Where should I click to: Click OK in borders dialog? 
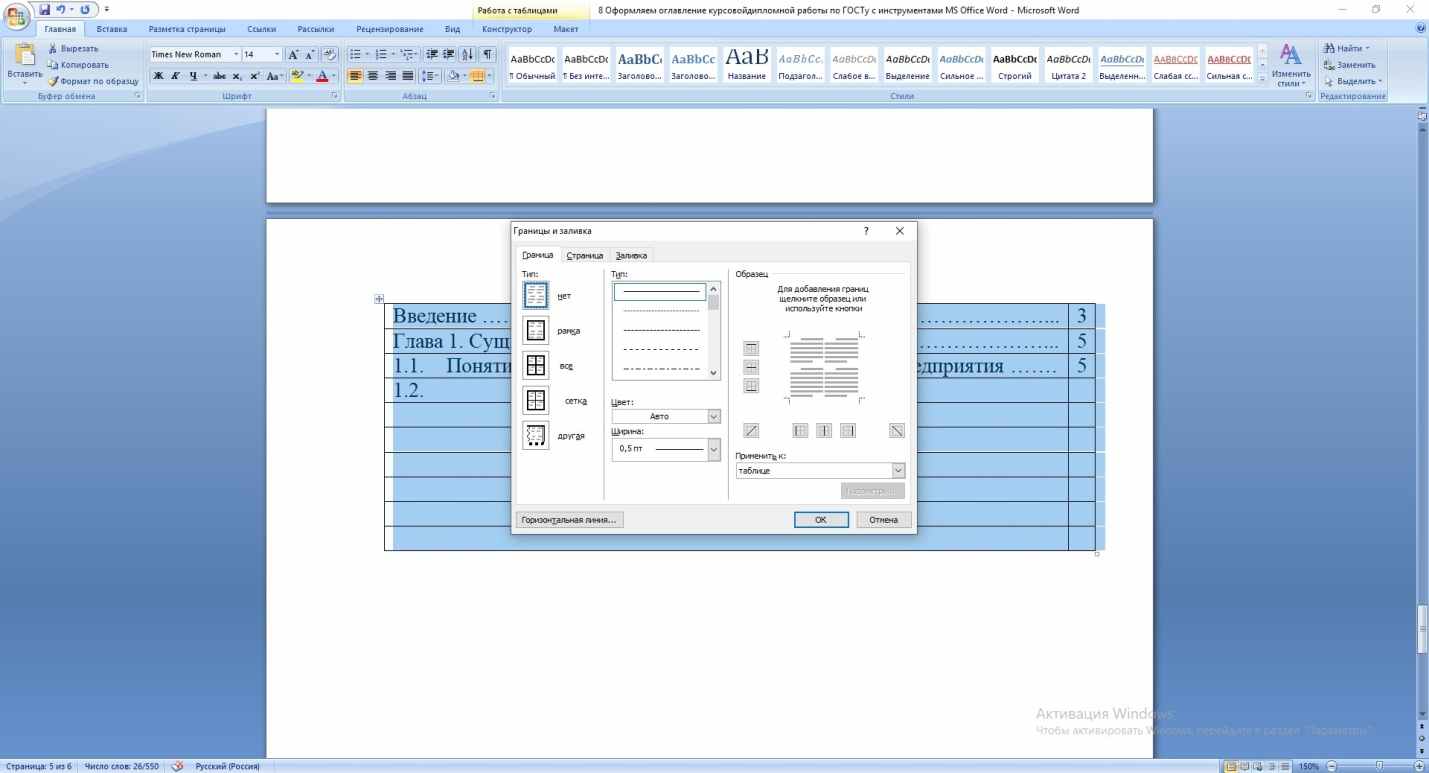pos(821,520)
